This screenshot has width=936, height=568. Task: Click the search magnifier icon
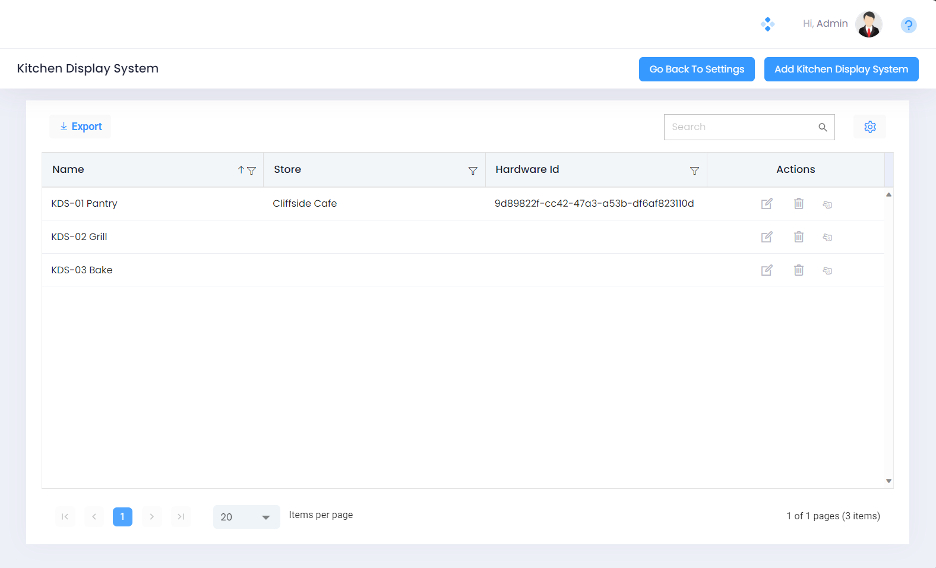(x=823, y=127)
